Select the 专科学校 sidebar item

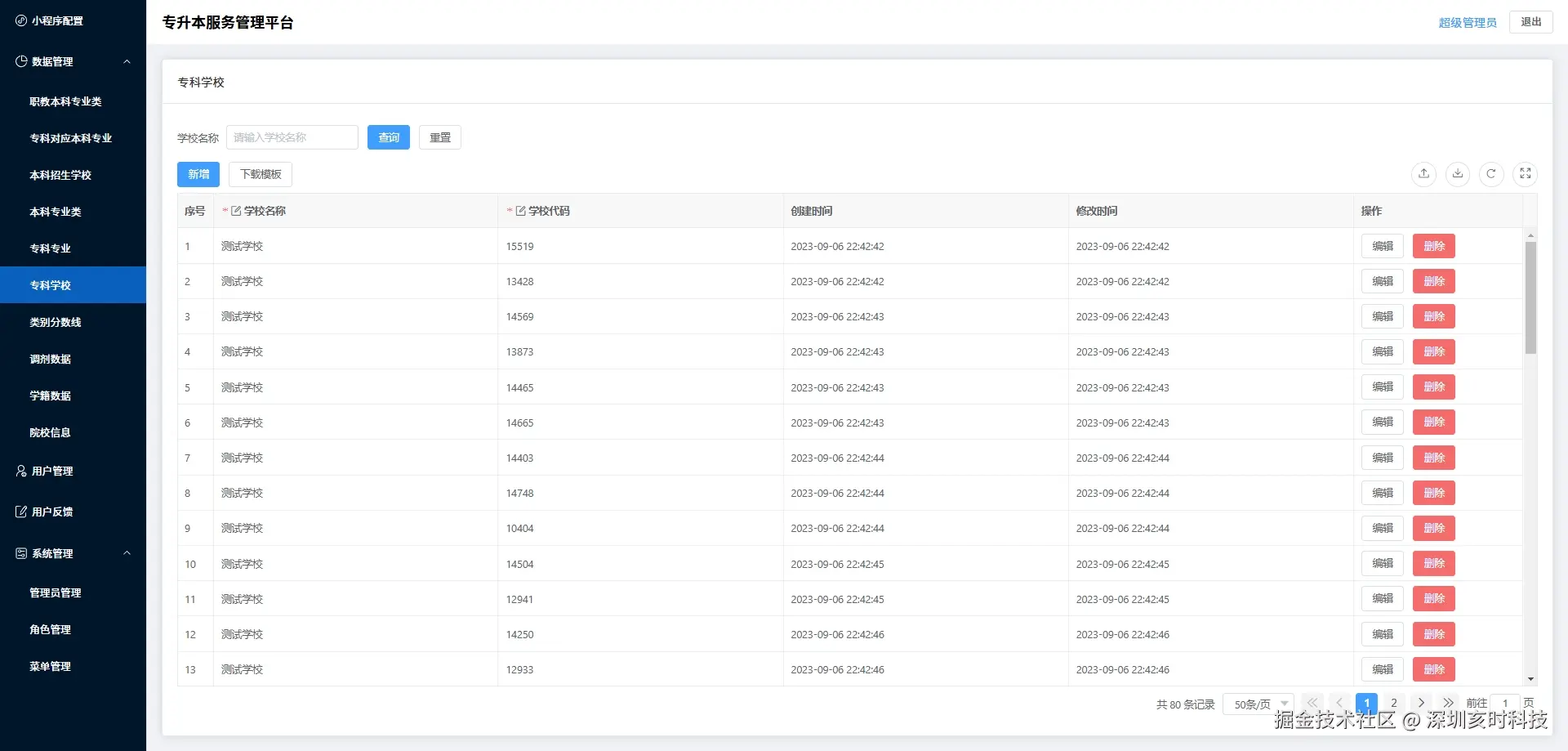click(73, 285)
